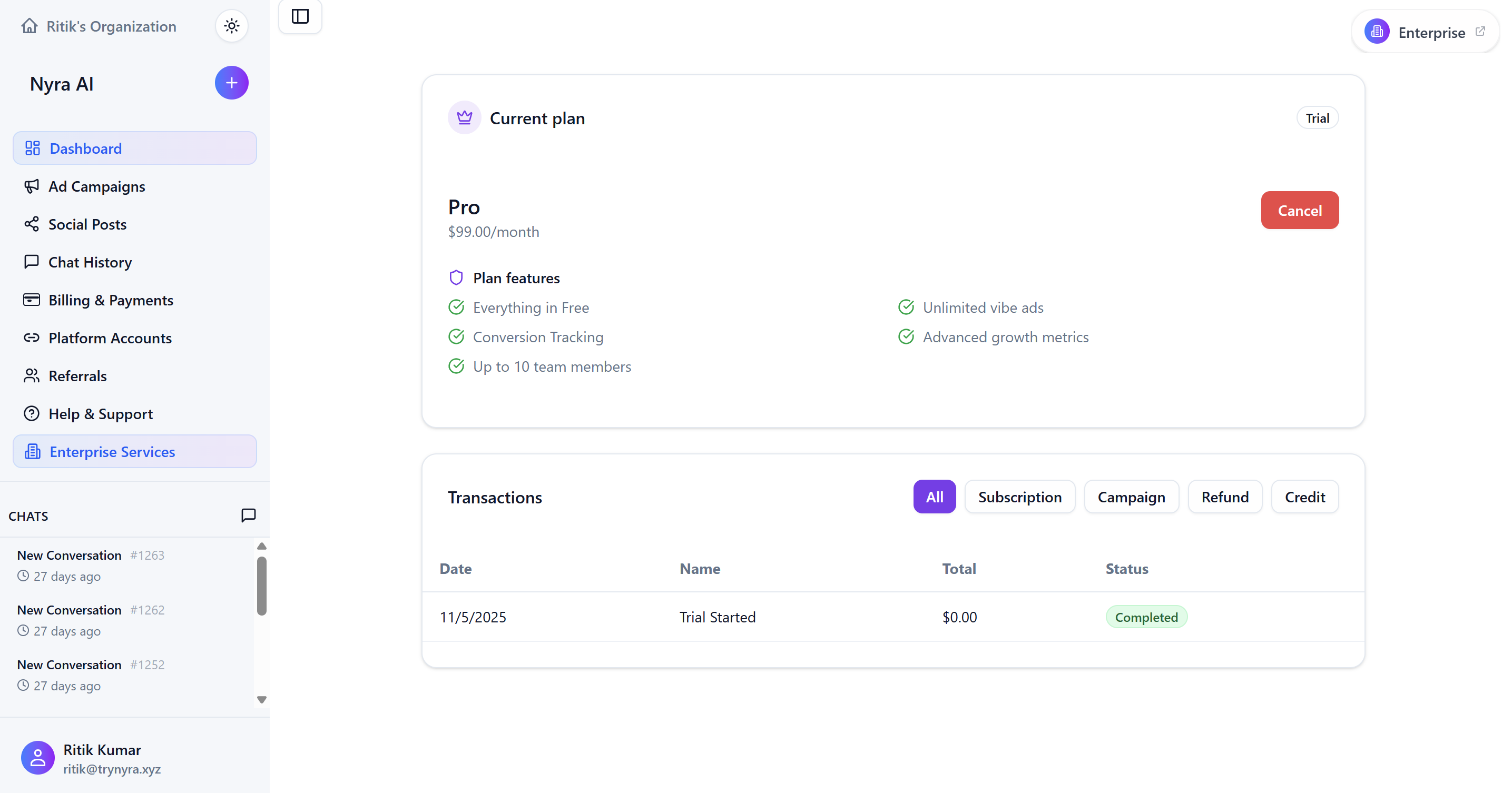Click the shield icon beside Plan features
This screenshot has height=793, width=1512.
click(456, 277)
